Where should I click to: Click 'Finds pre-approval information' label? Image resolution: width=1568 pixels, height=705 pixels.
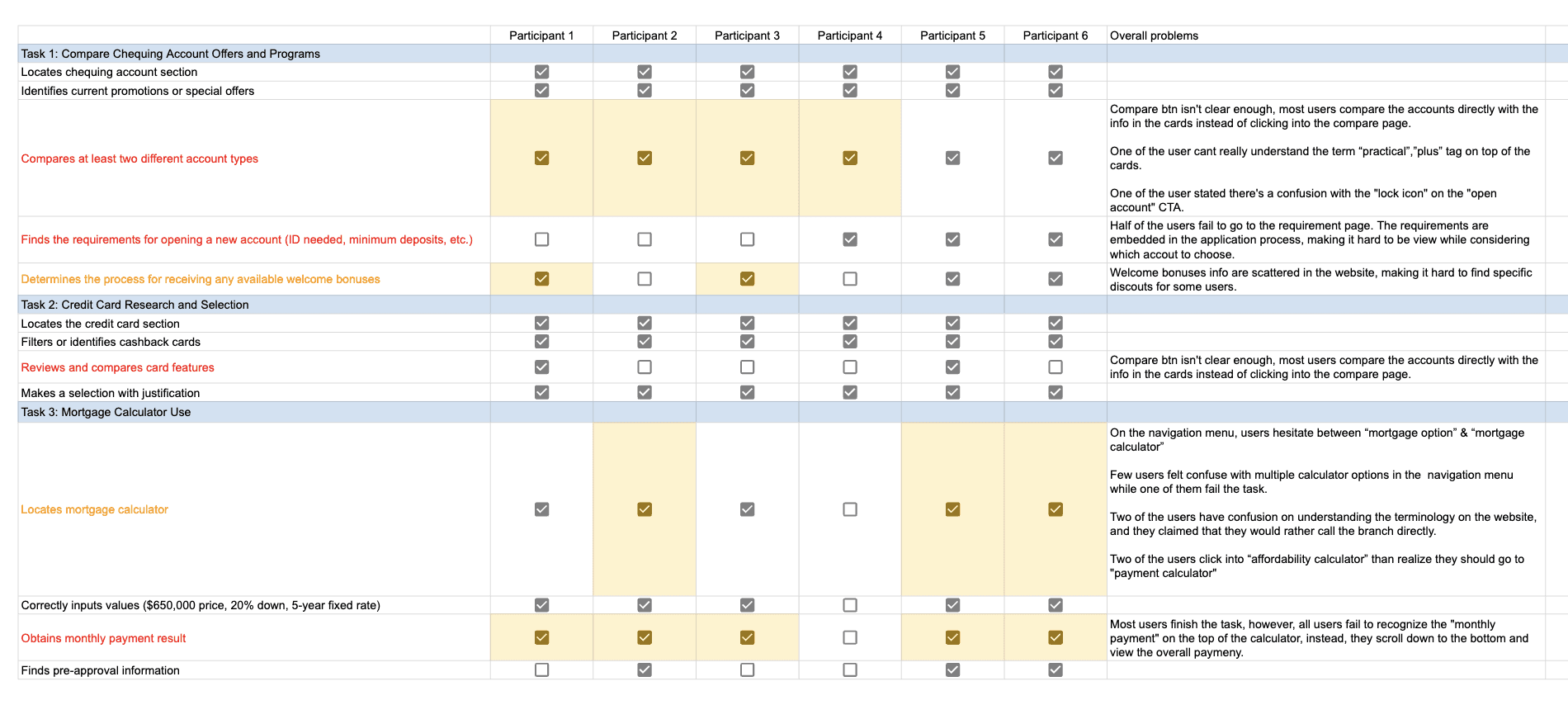tap(100, 670)
